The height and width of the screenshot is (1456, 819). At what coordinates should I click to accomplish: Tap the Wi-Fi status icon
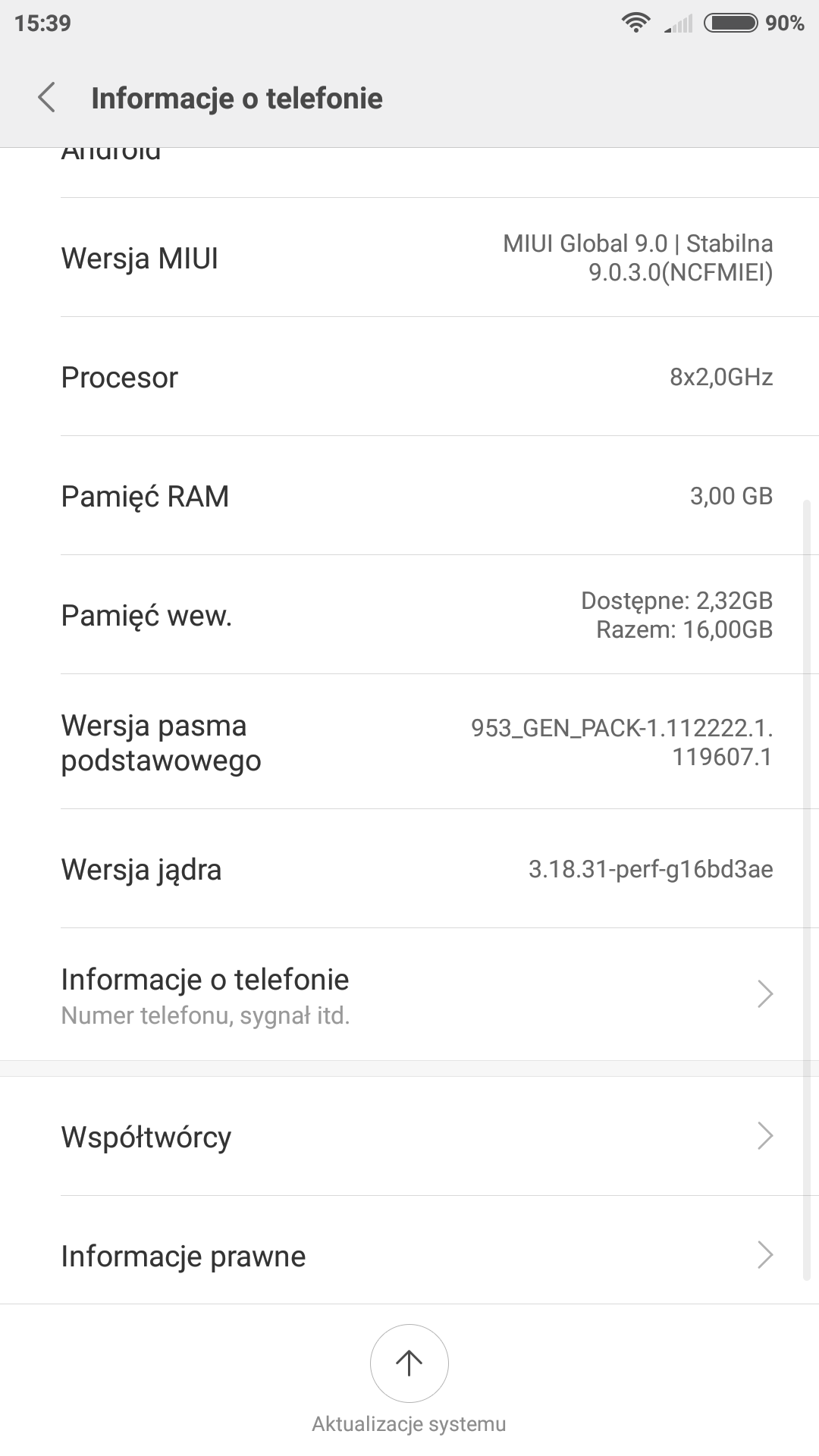click(x=635, y=24)
